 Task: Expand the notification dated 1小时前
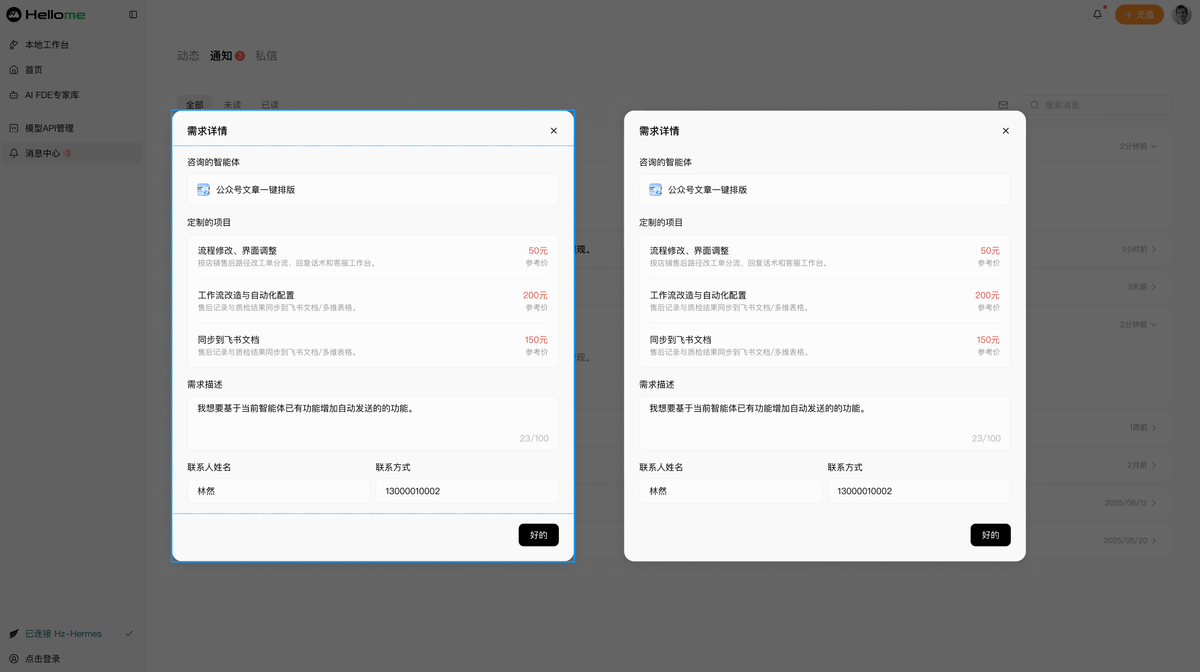(x=1139, y=249)
